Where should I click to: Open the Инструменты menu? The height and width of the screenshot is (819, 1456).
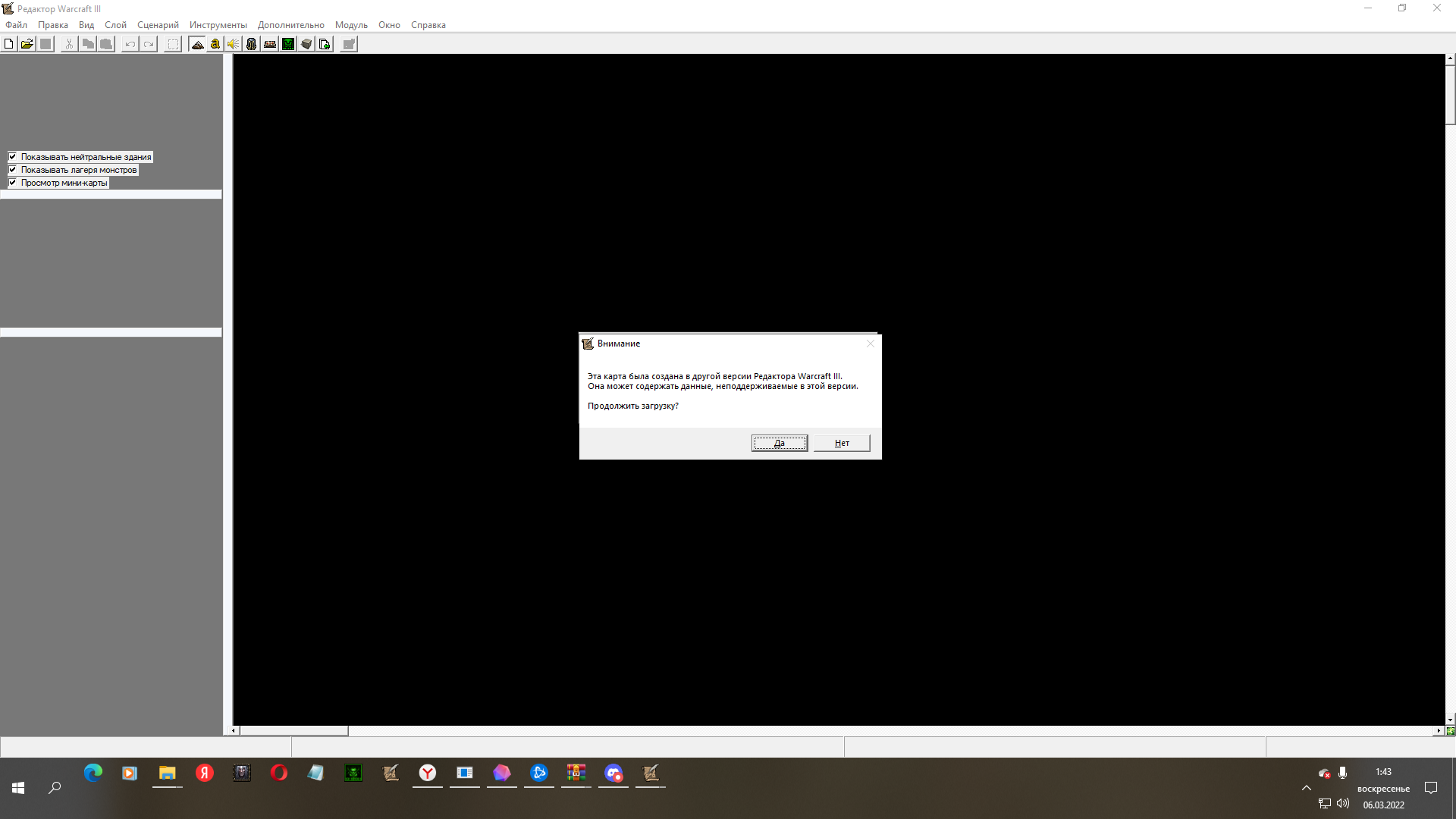(x=218, y=25)
